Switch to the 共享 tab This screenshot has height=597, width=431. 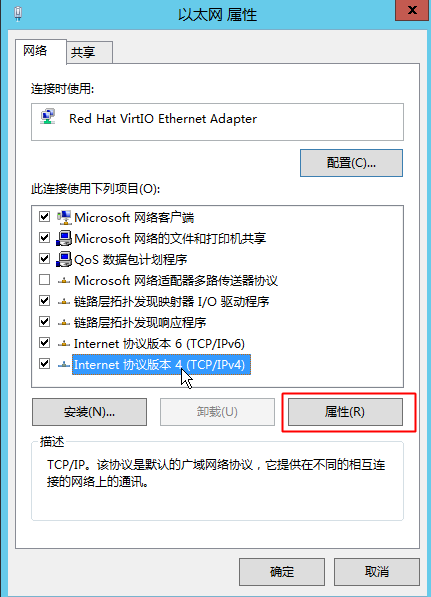(89, 52)
